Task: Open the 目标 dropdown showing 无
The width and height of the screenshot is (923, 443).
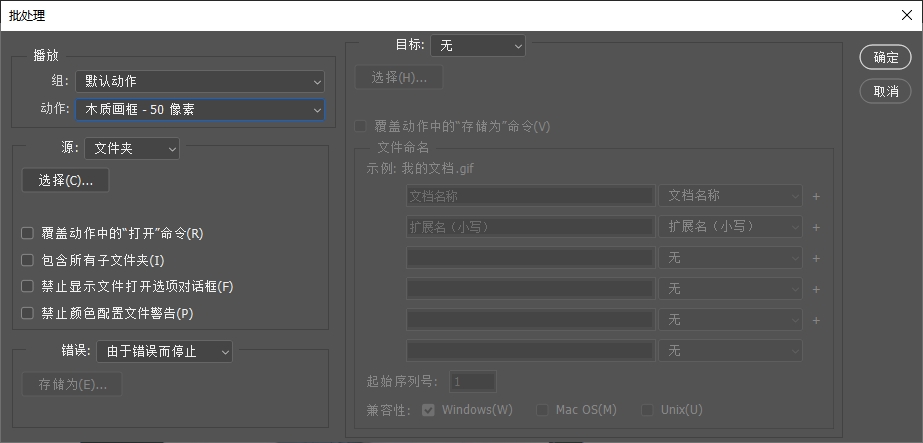Action: 477,45
